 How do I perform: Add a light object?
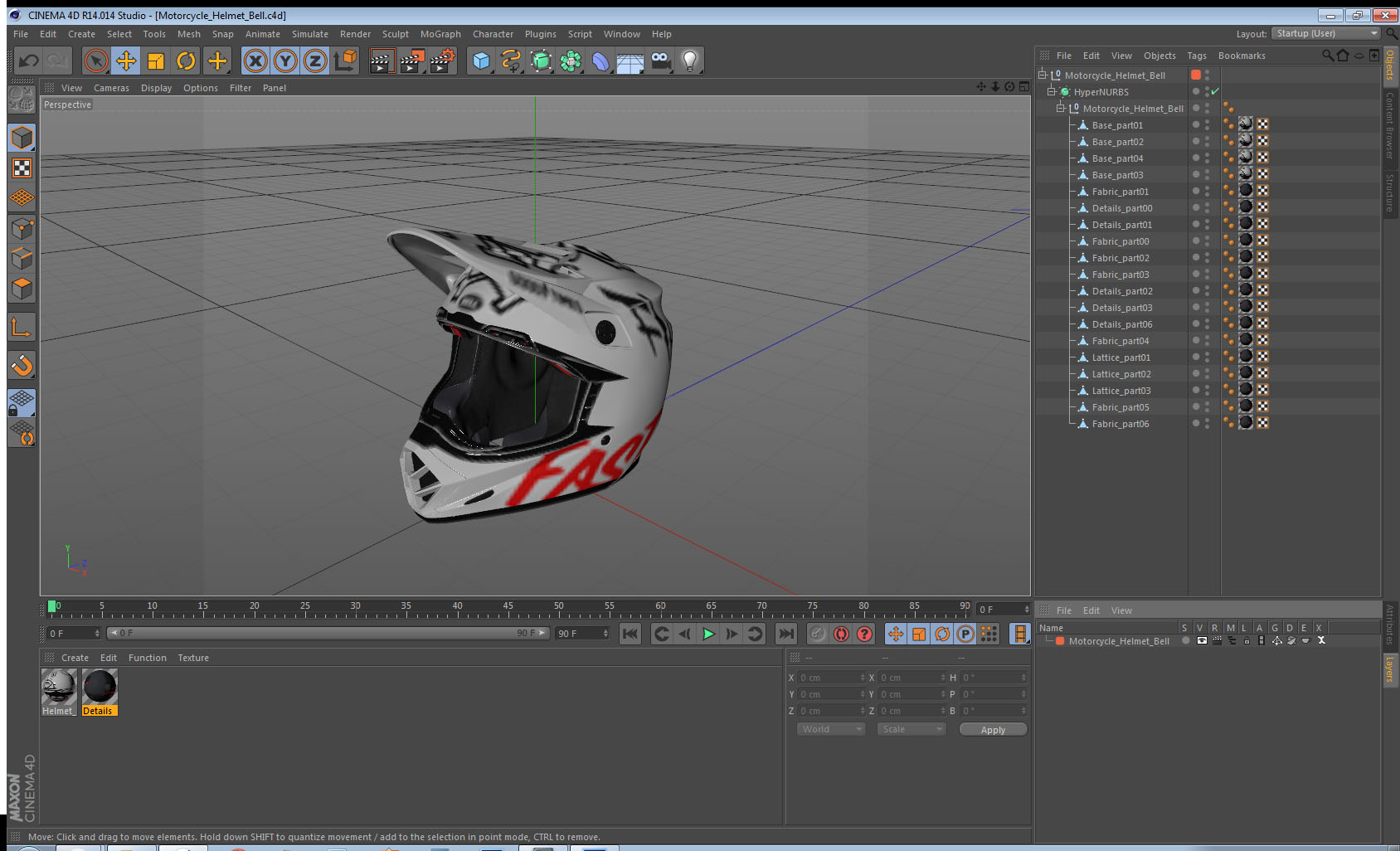click(690, 61)
